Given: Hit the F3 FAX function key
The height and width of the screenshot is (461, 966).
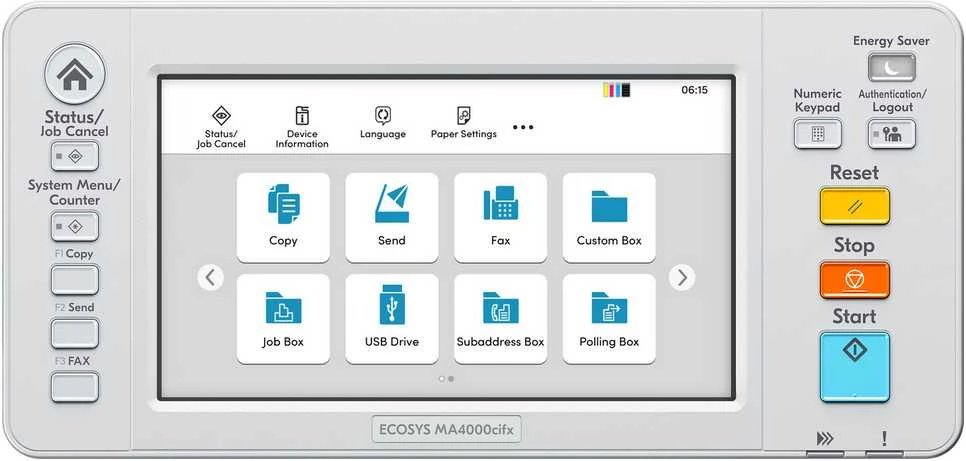Looking at the screenshot, I should (75, 387).
